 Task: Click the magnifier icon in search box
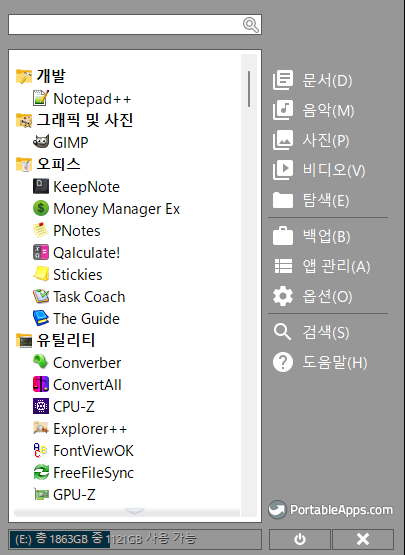[x=251, y=25]
